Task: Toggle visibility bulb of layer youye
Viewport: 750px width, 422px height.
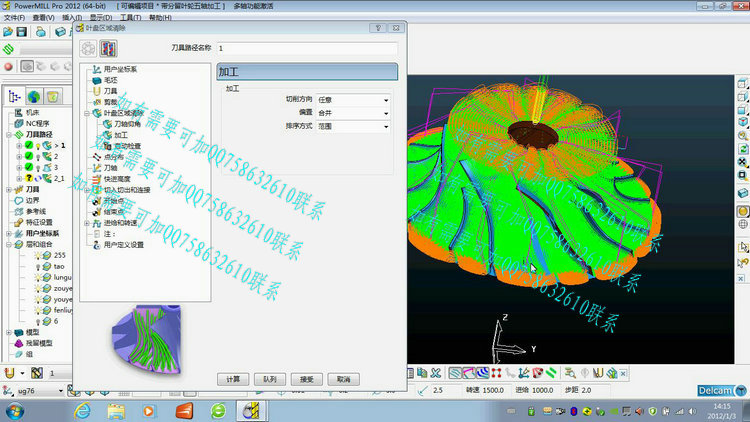Action: tap(38, 300)
